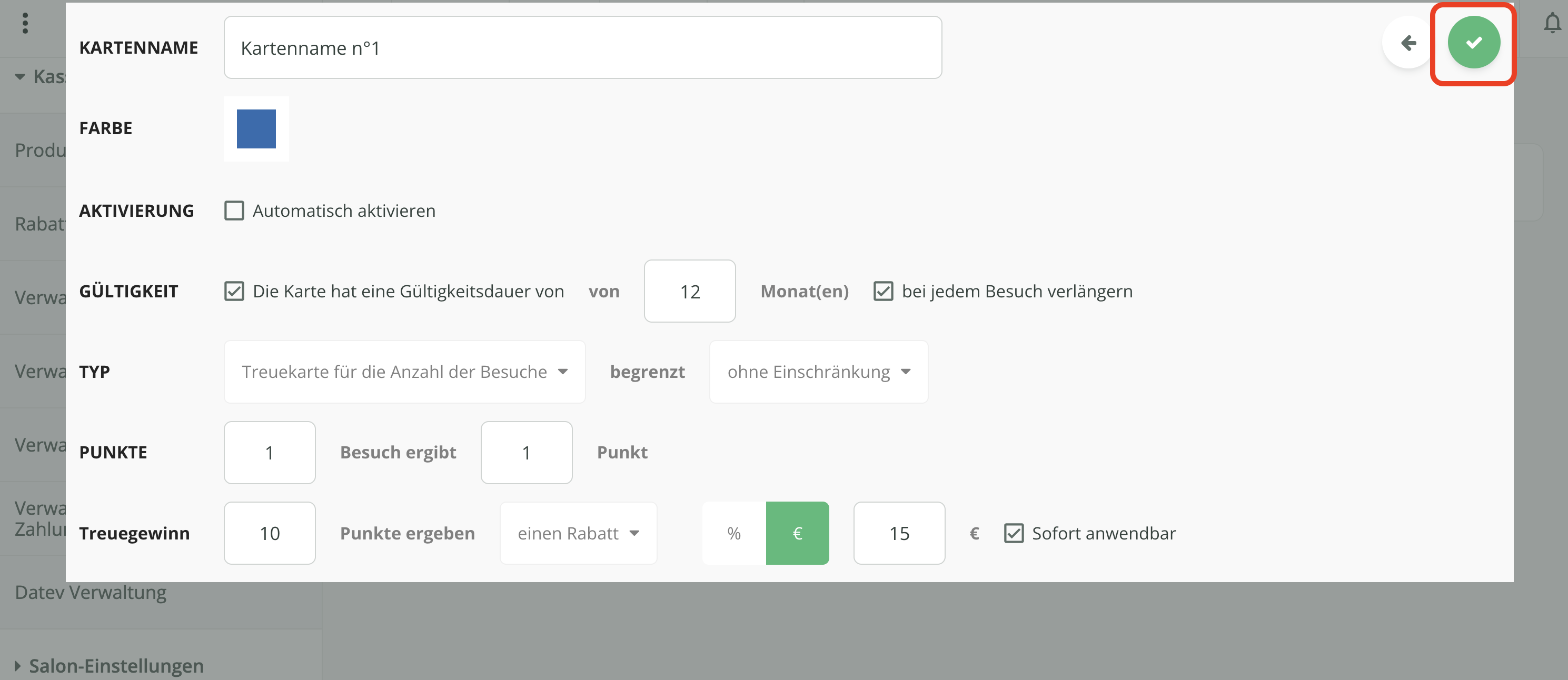
Task: Uncheck the Sofort anwendbar checkbox
Action: click(1014, 533)
